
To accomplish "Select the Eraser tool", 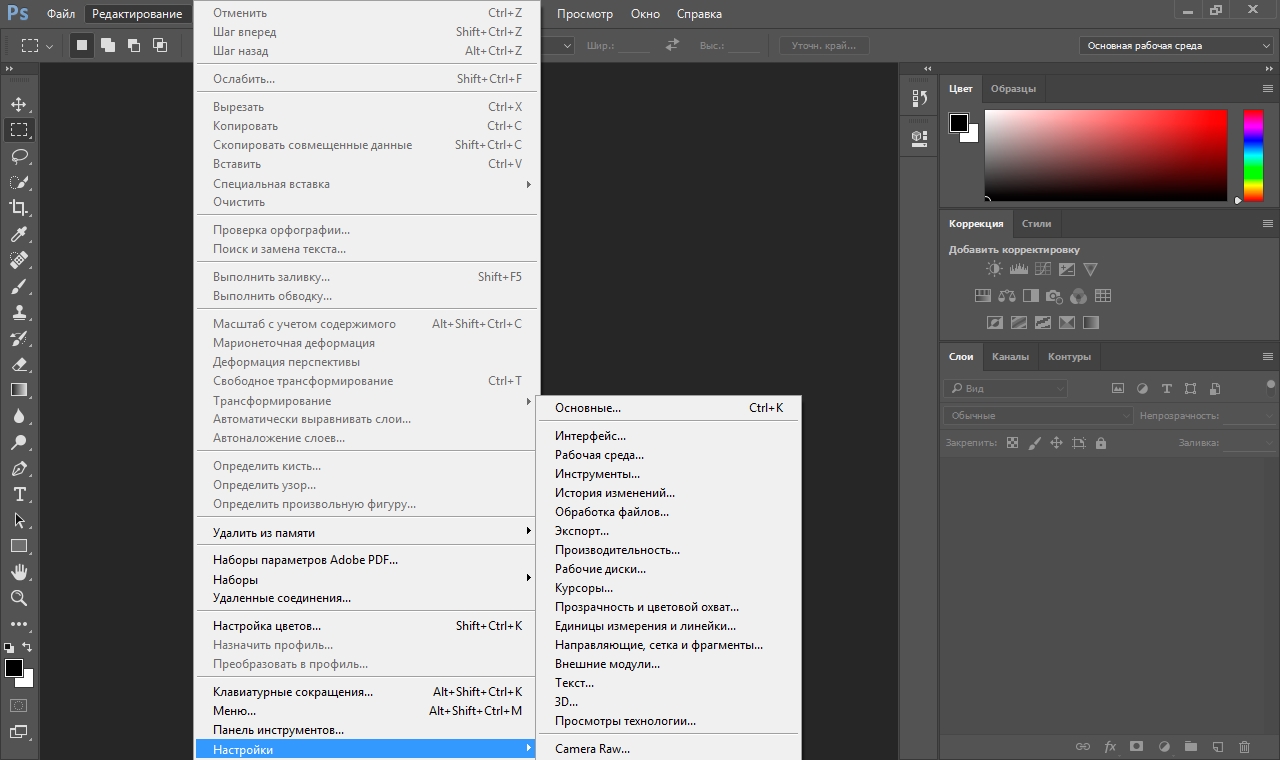I will coord(19,364).
